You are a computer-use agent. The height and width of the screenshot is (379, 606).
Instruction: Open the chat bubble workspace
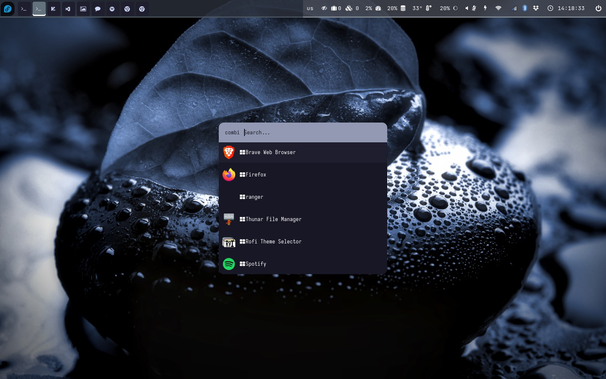97,8
